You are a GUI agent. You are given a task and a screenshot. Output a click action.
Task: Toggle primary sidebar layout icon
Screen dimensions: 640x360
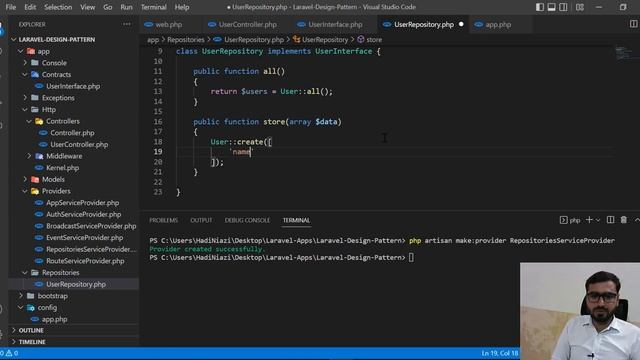[x=540, y=7]
